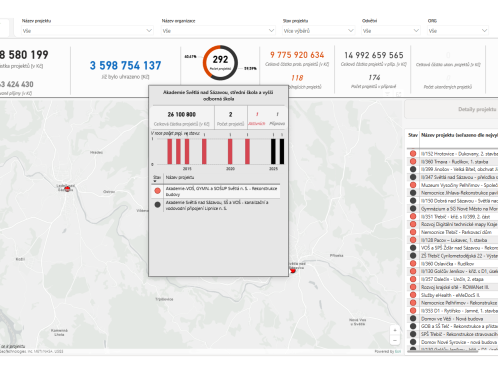The width and height of the screenshot is (498, 375).
Task: Open the Název projektu dropdown
Action: click(87, 31)
